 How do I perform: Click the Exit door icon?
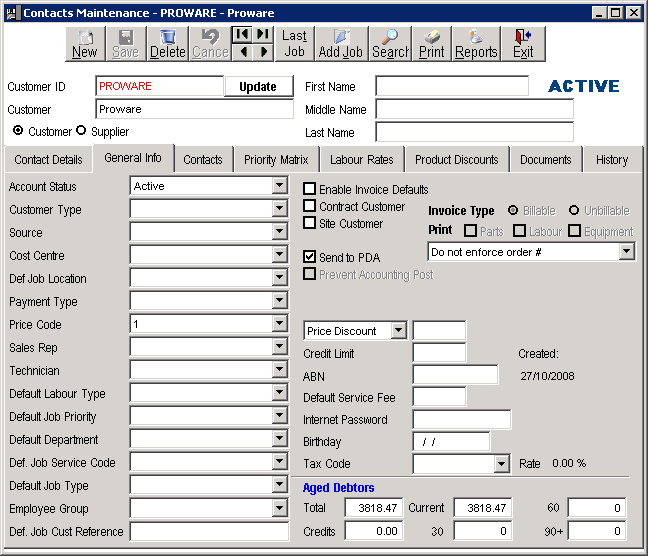pyautogui.click(x=523, y=44)
